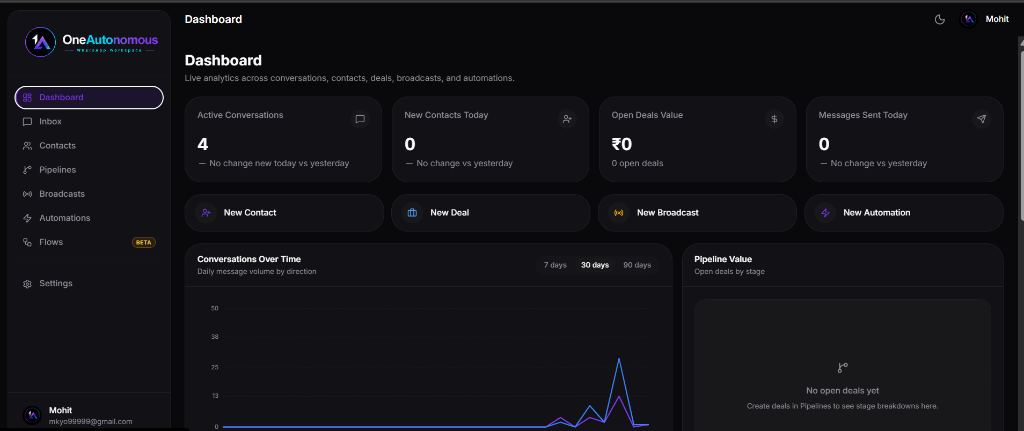
Task: Click the Settings gear icon in sidebar
Action: click(27, 284)
